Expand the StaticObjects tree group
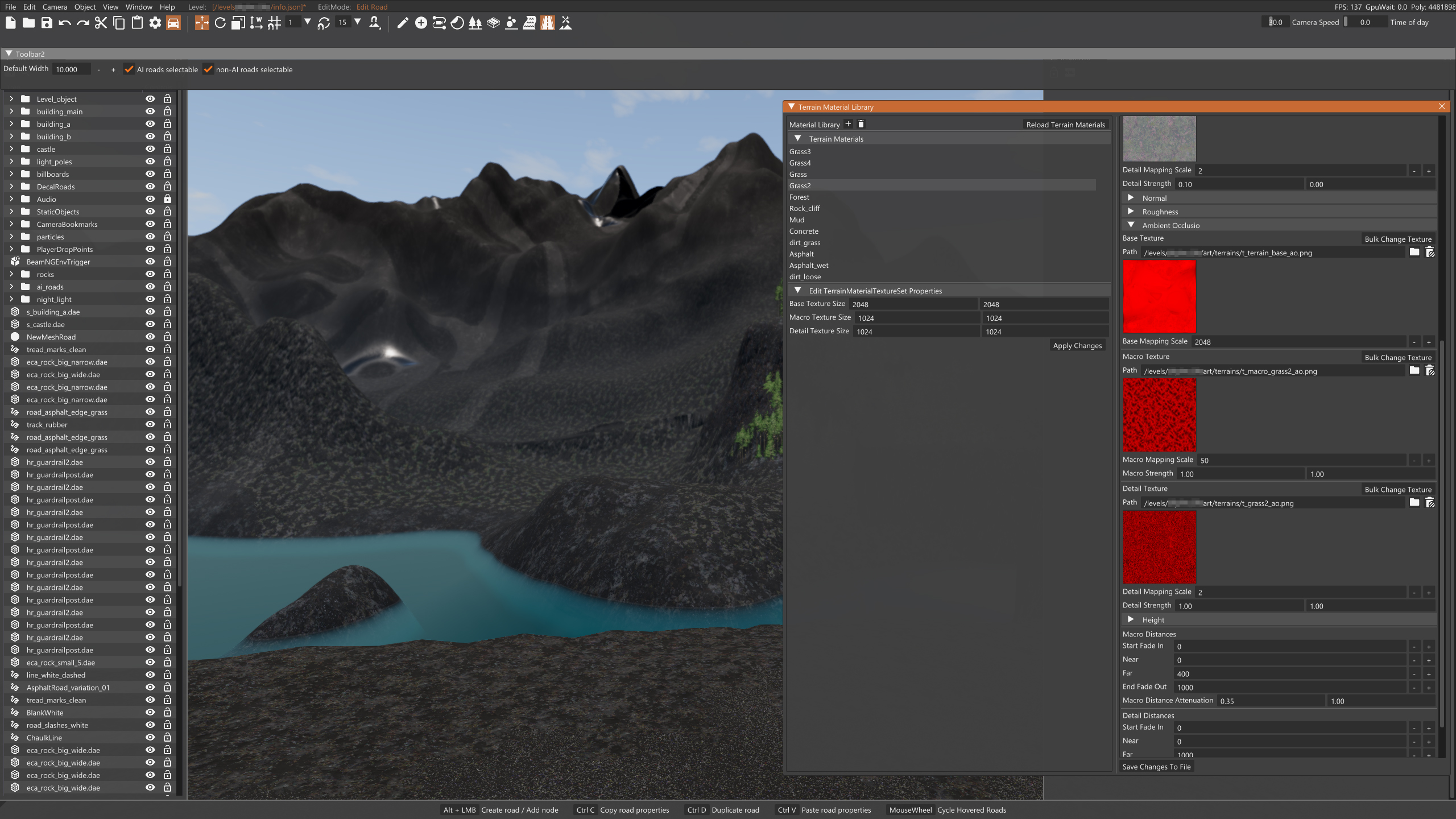The width and height of the screenshot is (1456, 819). tap(11, 211)
